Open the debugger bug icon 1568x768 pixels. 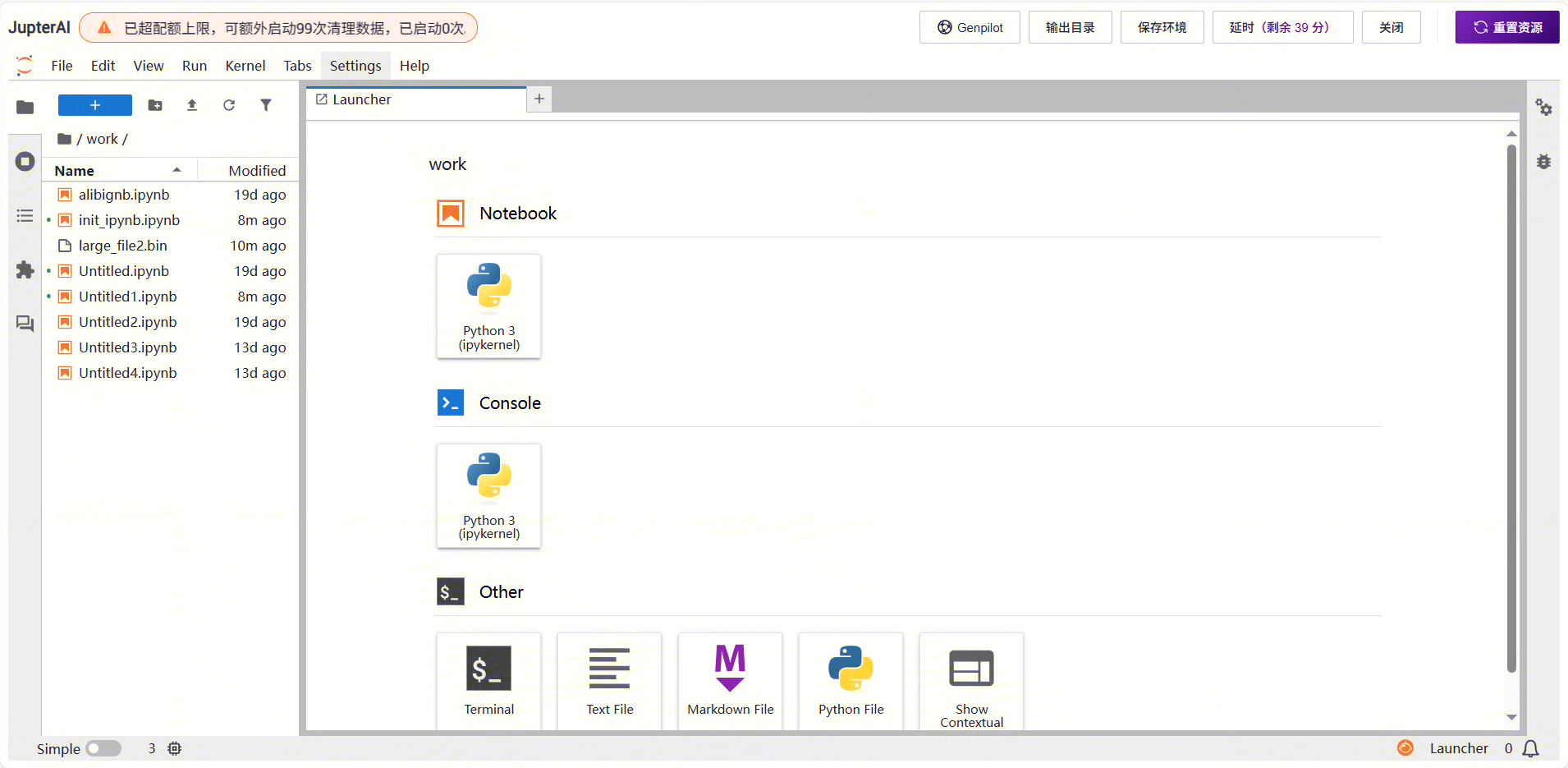click(x=1544, y=162)
